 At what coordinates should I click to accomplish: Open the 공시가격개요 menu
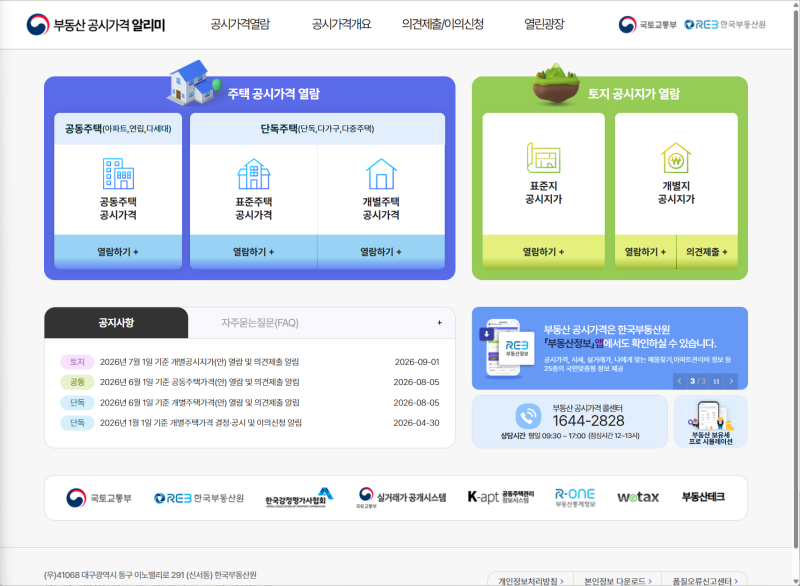click(341, 24)
